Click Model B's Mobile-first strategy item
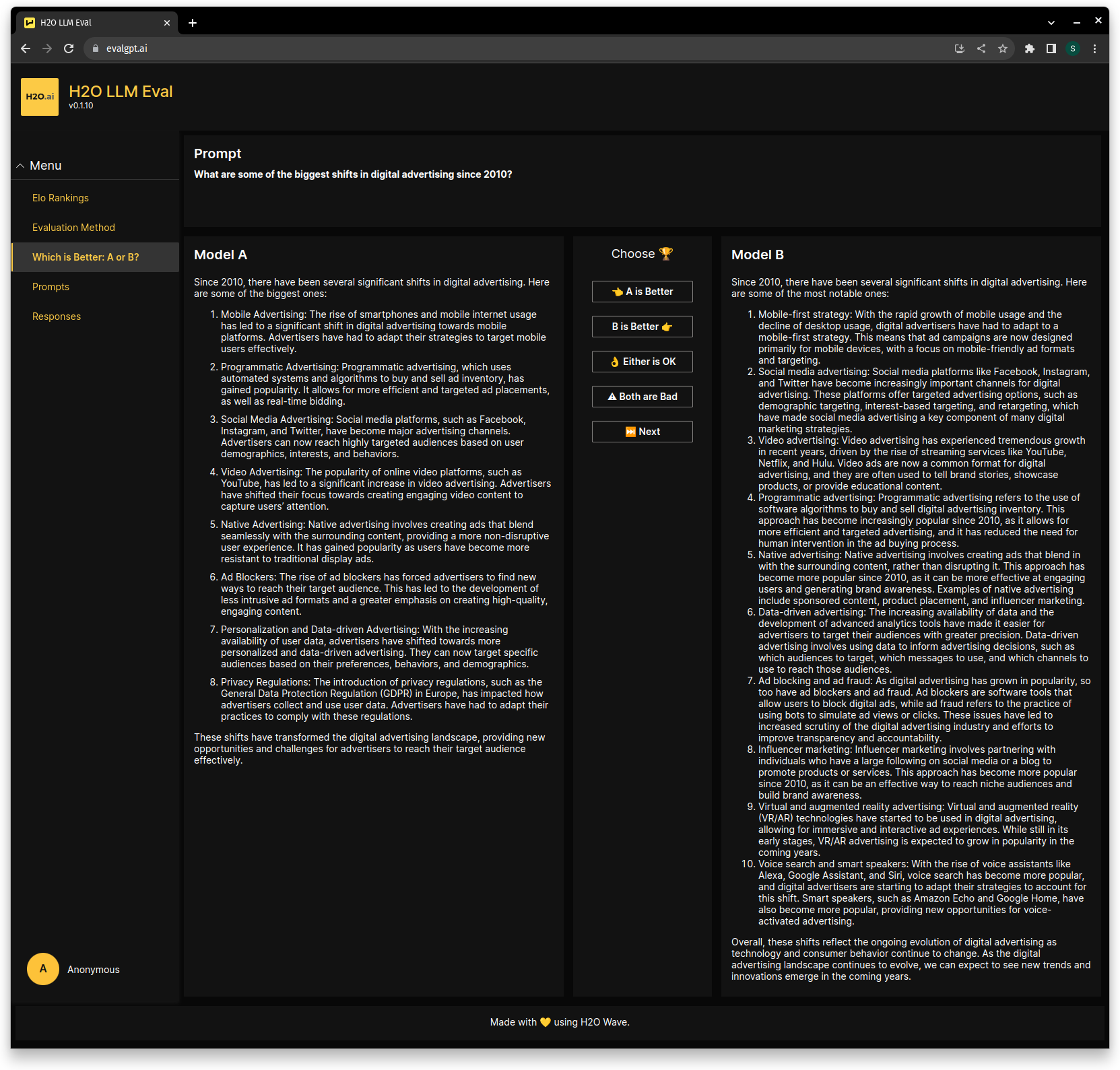Image resolution: width=1120 pixels, height=1070 pixels. (x=917, y=337)
